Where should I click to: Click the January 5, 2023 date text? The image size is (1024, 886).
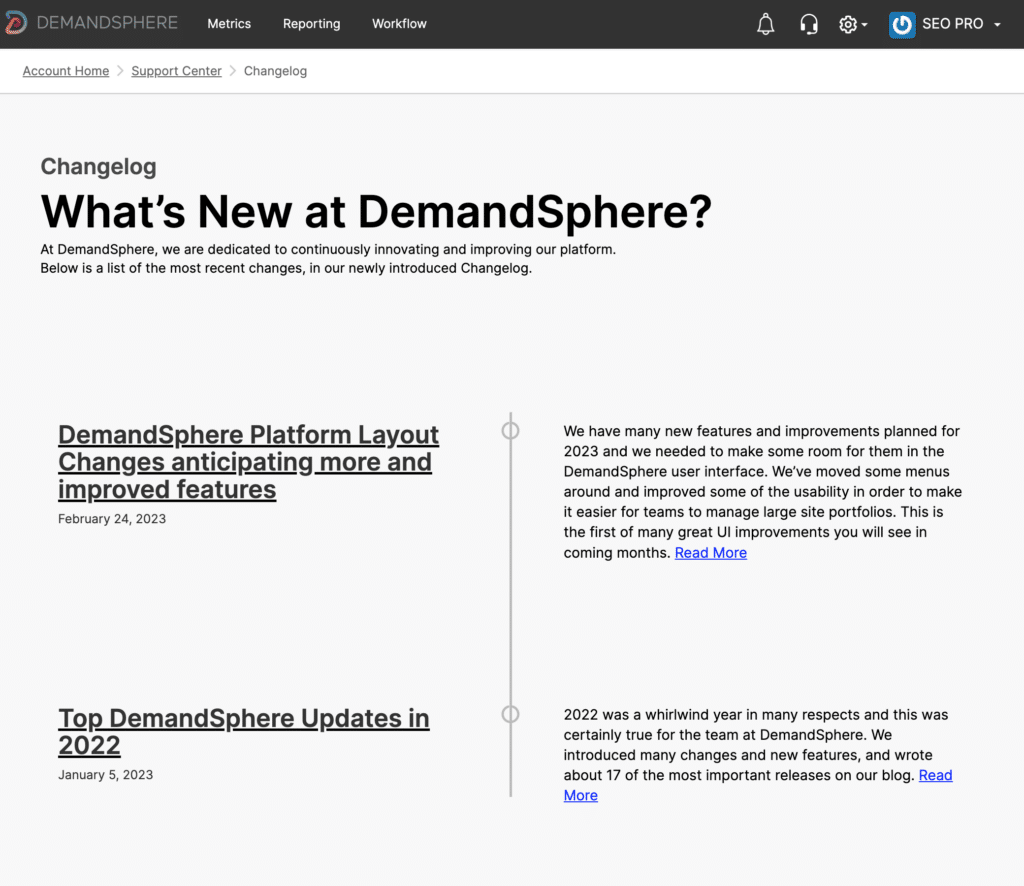[105, 774]
